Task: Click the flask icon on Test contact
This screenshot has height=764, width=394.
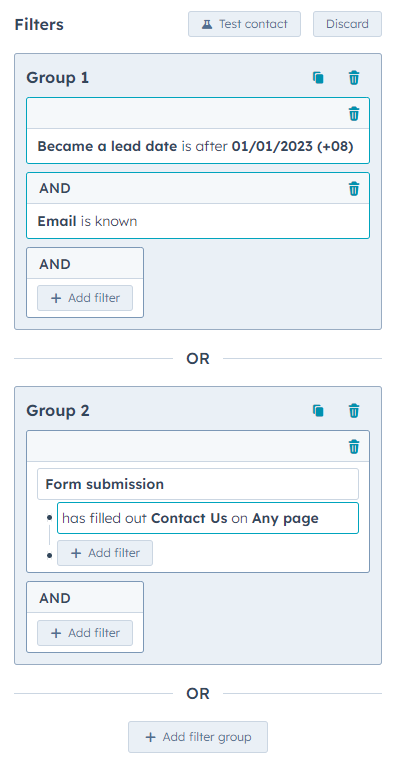Action: click(x=207, y=24)
